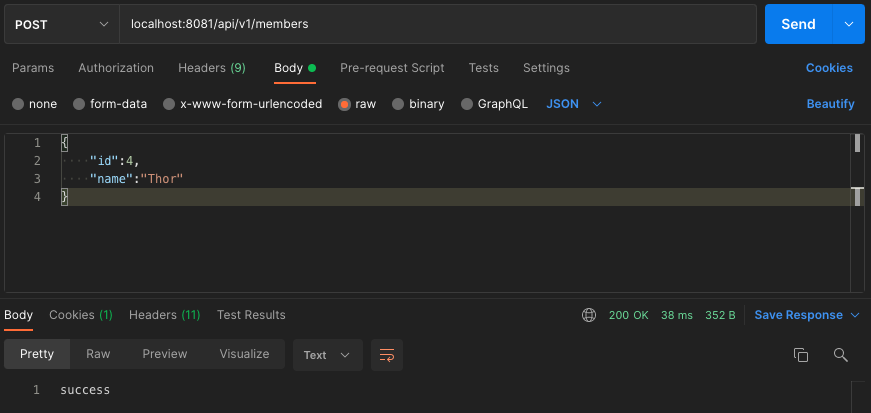The image size is (871, 413).
Task: Toggle the response line-wrap icon
Action: click(x=387, y=355)
